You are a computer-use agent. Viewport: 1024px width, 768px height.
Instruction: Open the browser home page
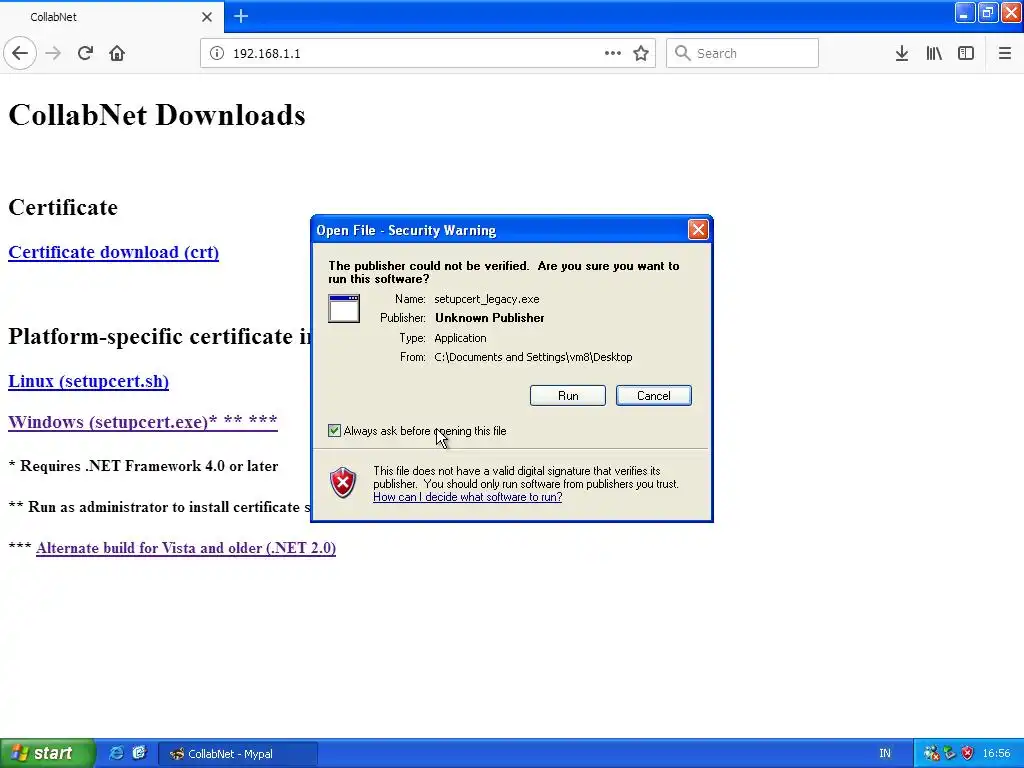(x=117, y=53)
